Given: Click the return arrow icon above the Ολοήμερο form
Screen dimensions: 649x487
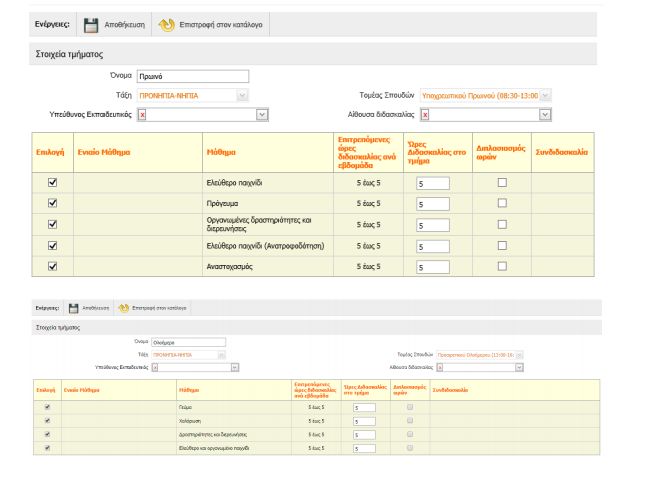Looking at the screenshot, I should (123, 308).
